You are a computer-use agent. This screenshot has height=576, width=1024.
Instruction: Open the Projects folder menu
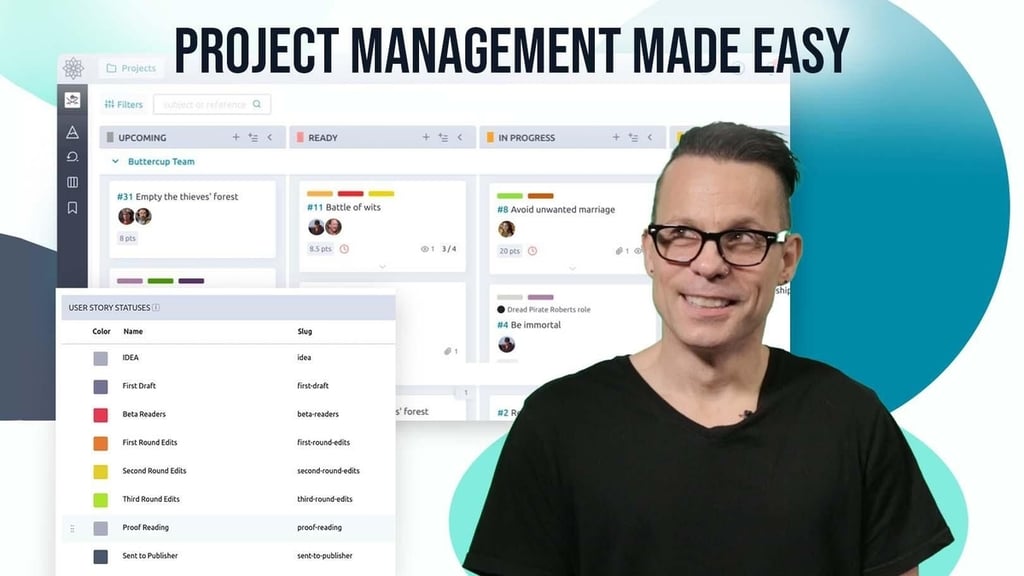tap(131, 68)
